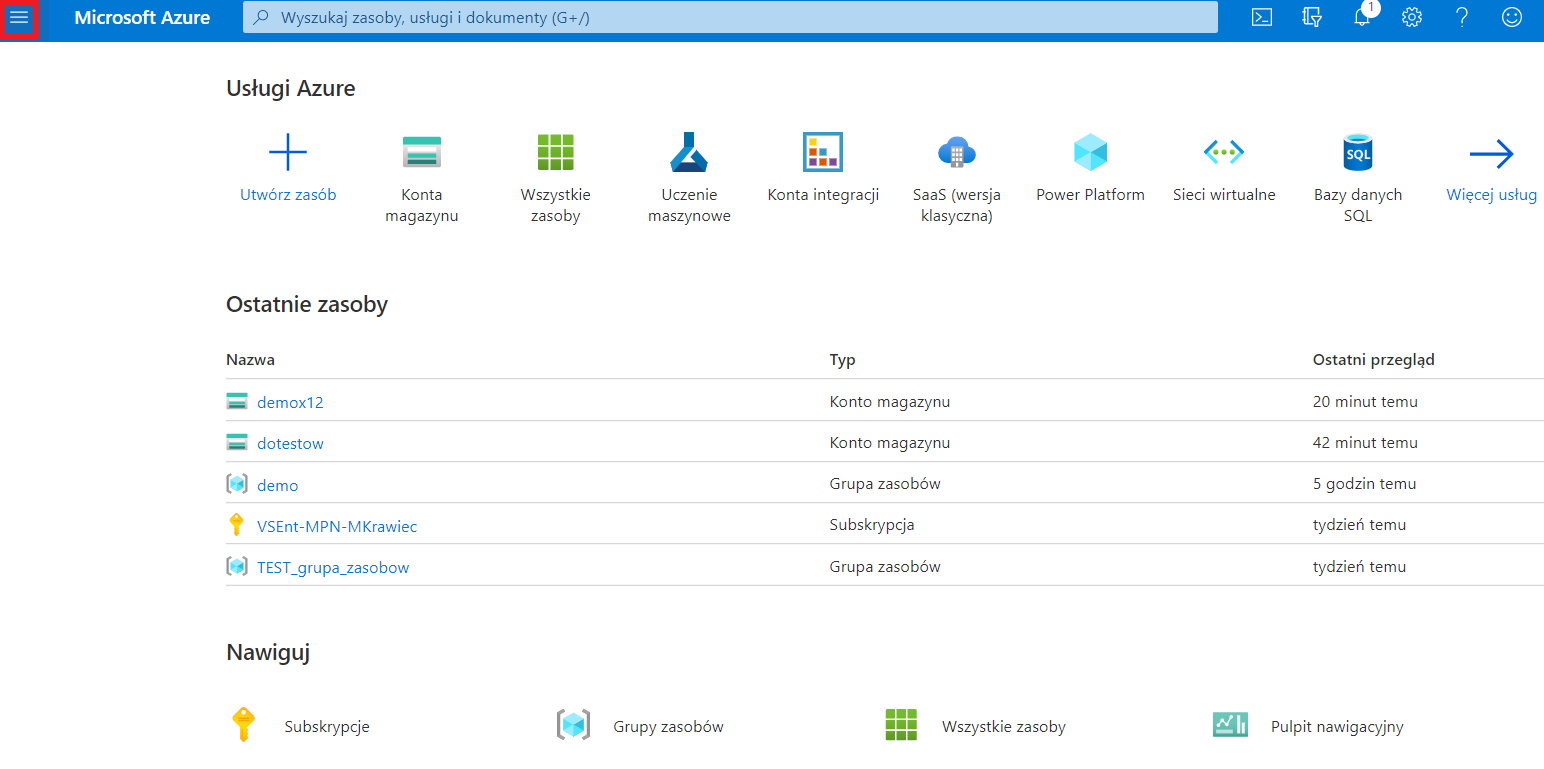1544x769 pixels.
Task: Click resource group icon beside TEST_grupa_zasobow
Action: pos(237,566)
